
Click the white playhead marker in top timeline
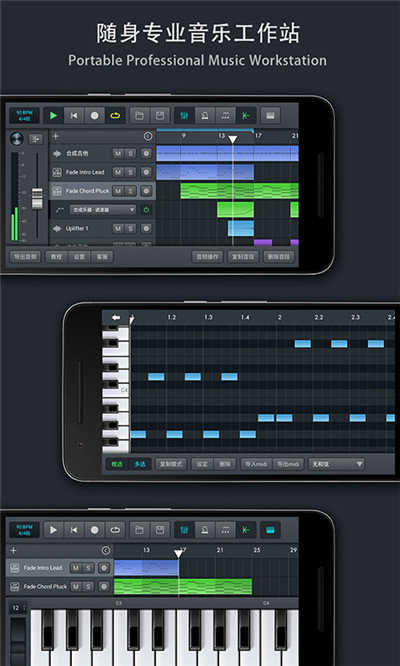(x=233, y=140)
